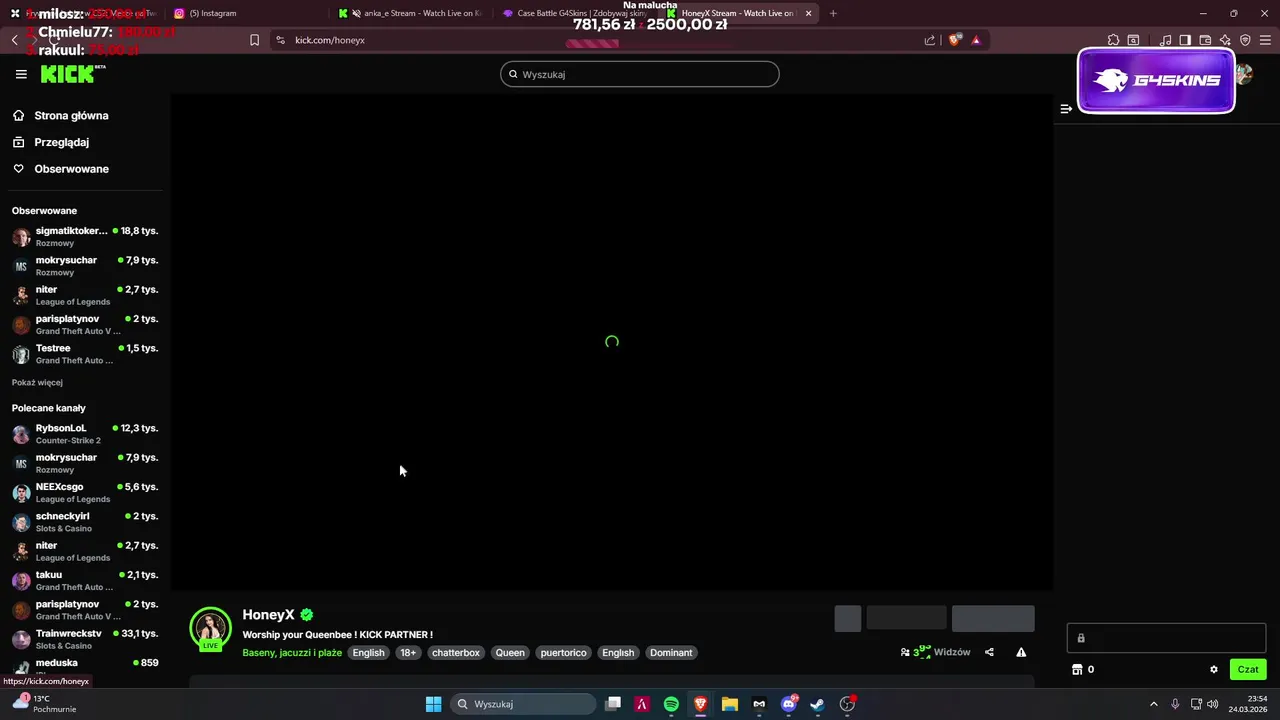
Task: Open the chat settings gear
Action: 1214,670
